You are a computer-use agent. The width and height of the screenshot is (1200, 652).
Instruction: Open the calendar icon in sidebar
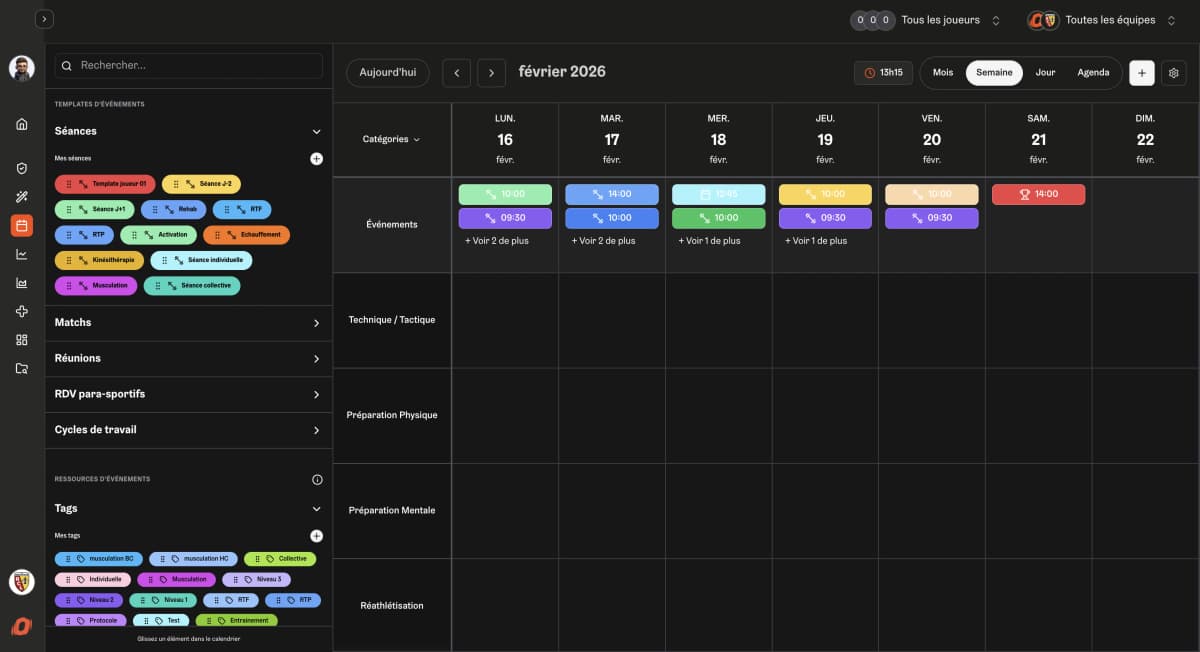tap(22, 226)
